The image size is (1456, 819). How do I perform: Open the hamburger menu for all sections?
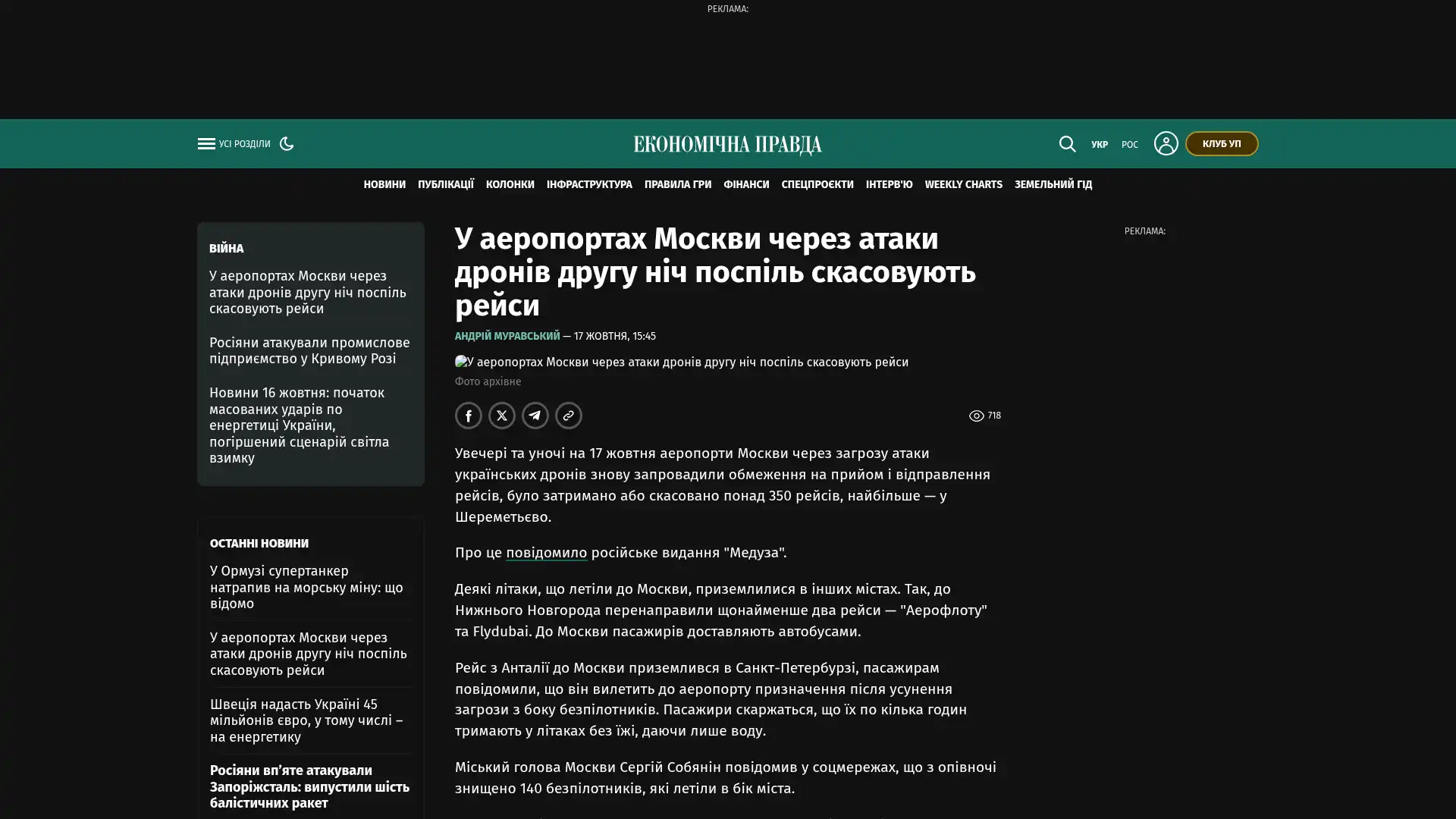click(x=206, y=144)
